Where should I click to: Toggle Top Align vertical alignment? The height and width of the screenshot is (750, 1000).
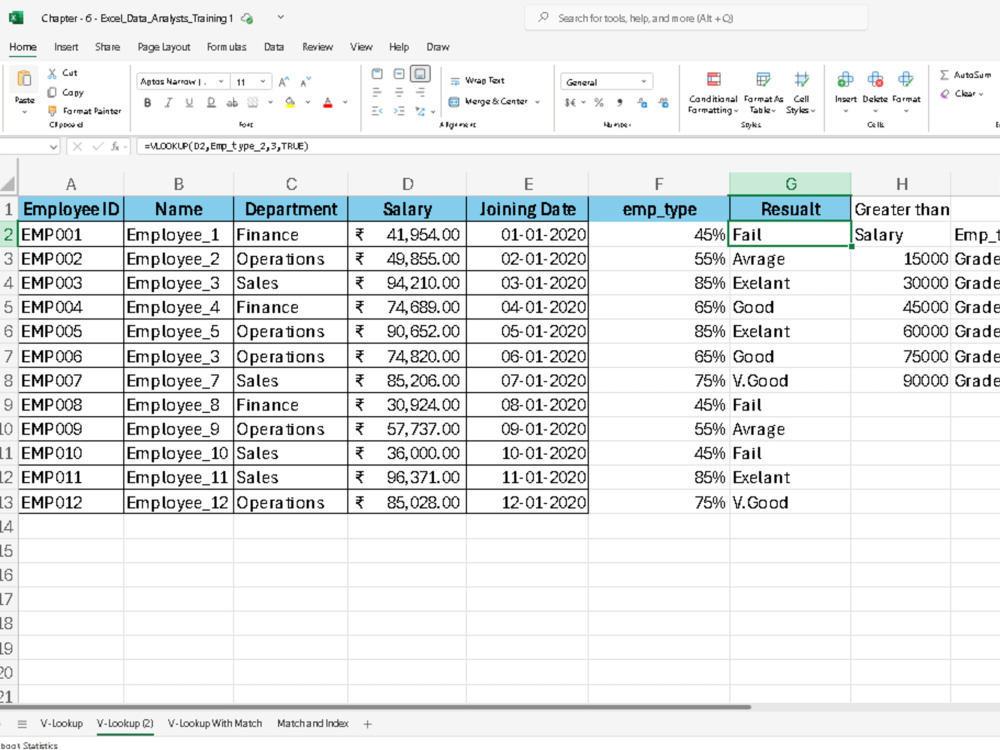pos(377,74)
